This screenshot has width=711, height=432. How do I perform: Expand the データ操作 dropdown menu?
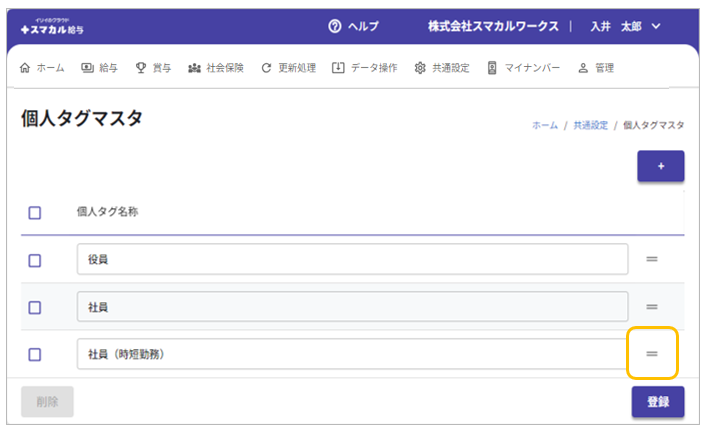(365, 68)
